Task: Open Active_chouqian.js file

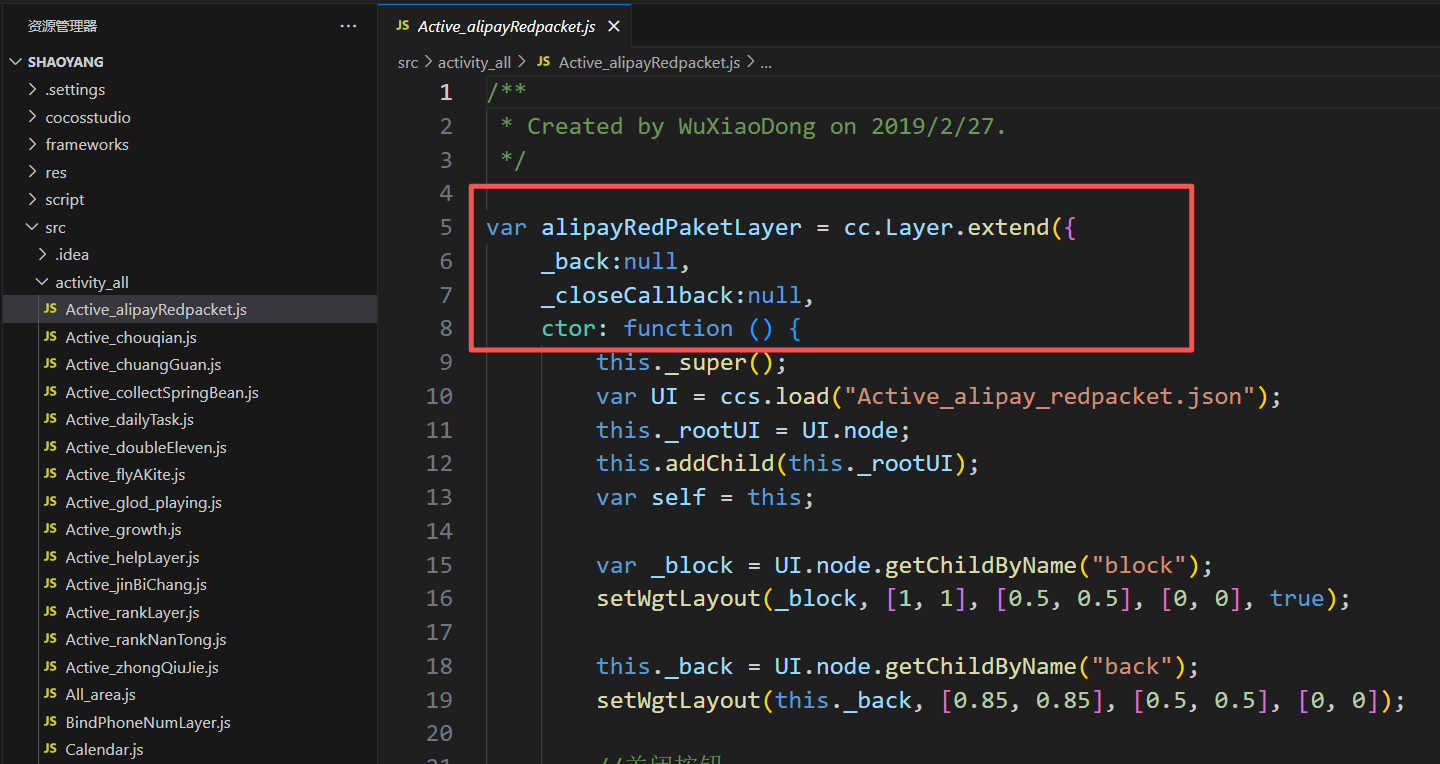Action: point(190,337)
